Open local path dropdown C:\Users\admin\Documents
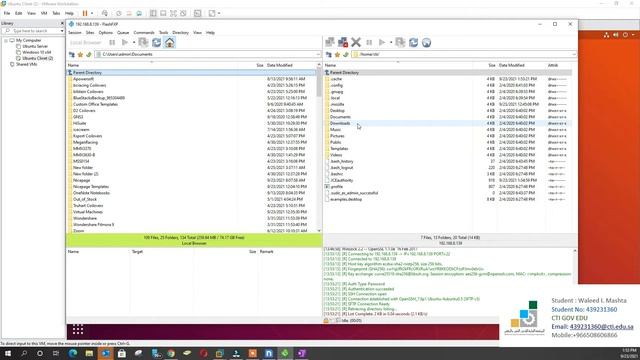This screenshot has width=640, height=360. pyautogui.click(x=318, y=54)
